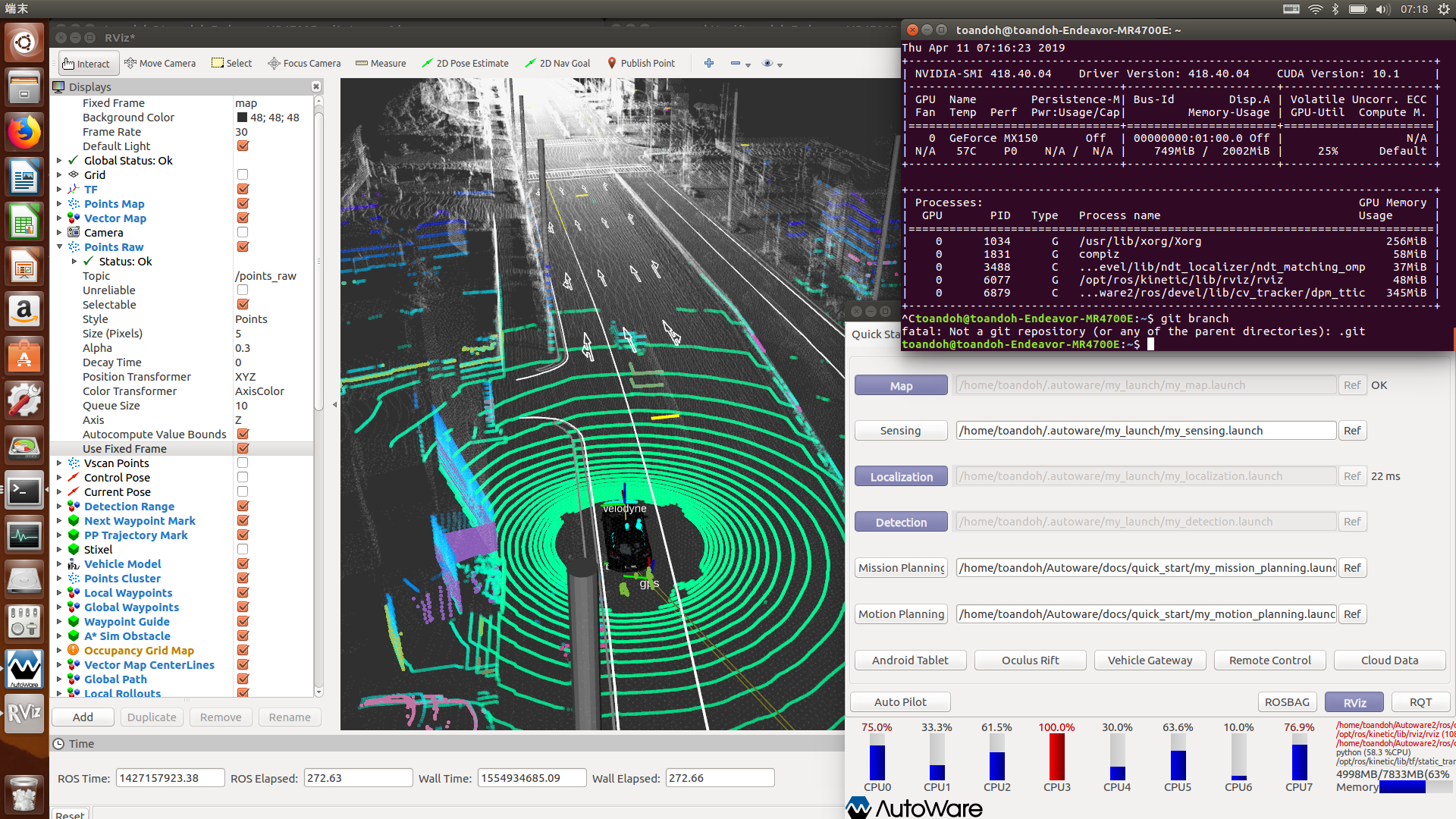The height and width of the screenshot is (819, 1456).
Task: Toggle the Grid display checkbox
Action: coord(243,175)
